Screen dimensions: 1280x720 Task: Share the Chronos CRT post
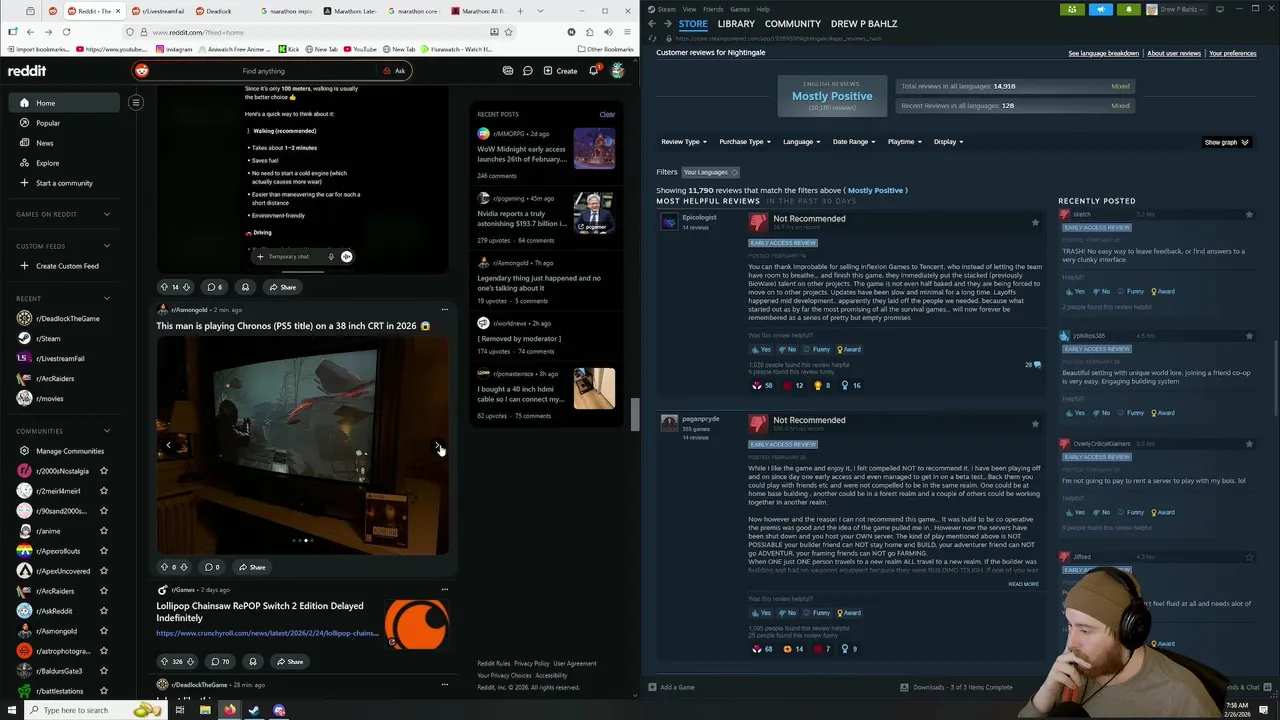pyautogui.click(x=250, y=567)
